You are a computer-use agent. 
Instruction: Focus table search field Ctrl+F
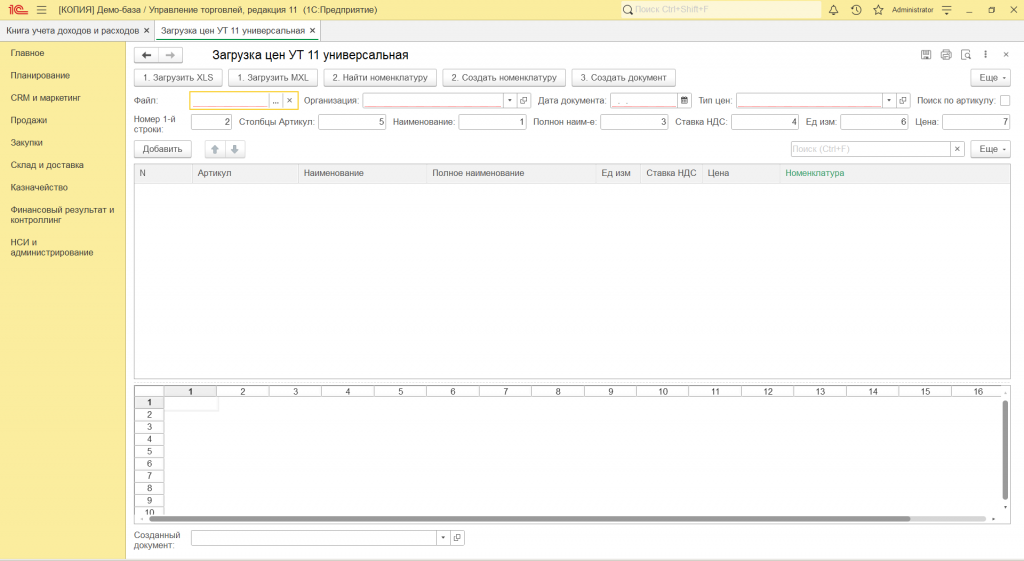pyautogui.click(x=871, y=149)
